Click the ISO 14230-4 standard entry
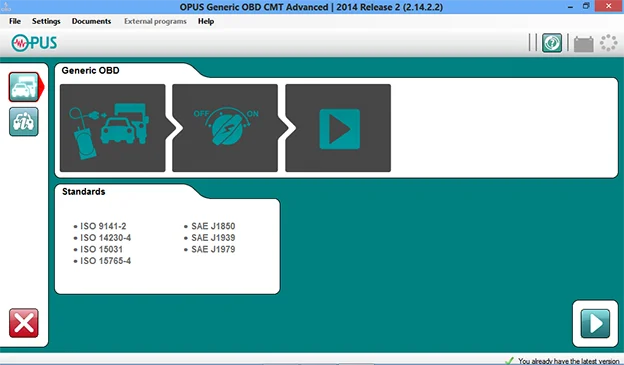Image resolution: width=624 pixels, height=365 pixels. [x=105, y=238]
